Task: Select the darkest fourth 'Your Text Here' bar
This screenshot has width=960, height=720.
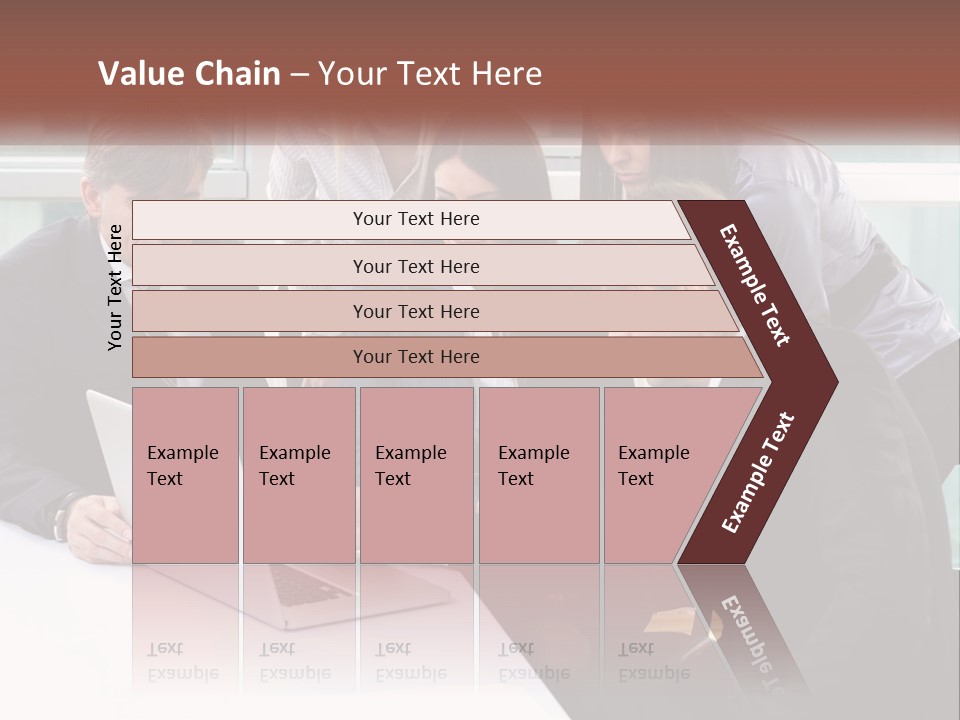Action: [x=447, y=357]
